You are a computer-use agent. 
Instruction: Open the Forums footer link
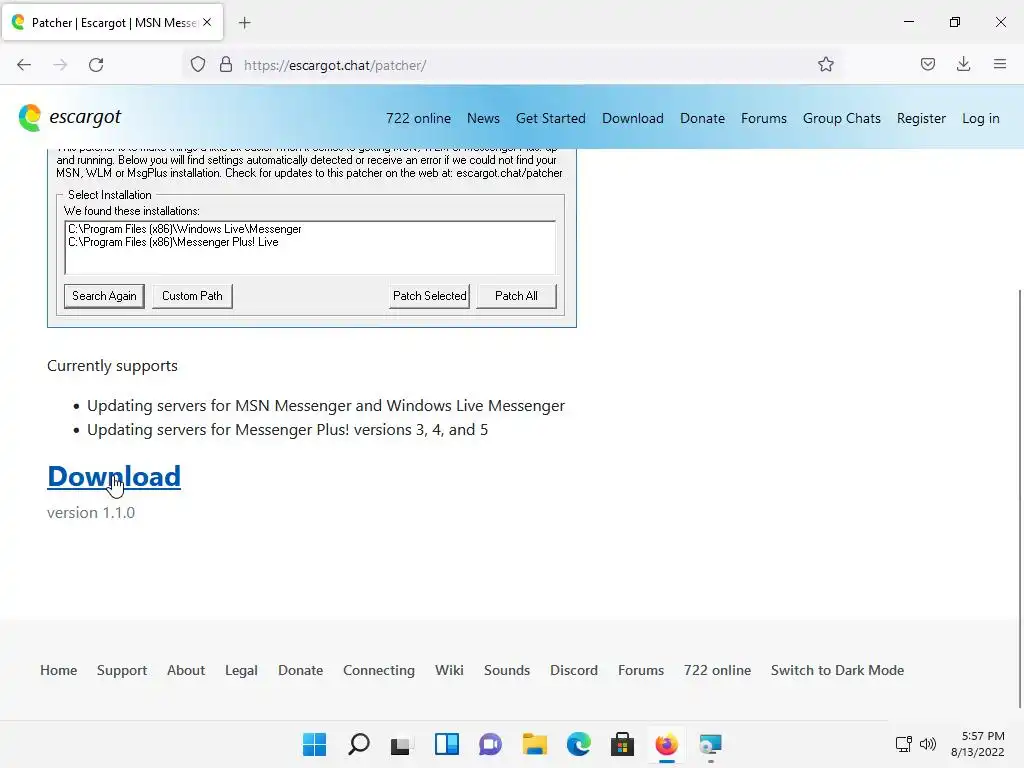coord(641,670)
